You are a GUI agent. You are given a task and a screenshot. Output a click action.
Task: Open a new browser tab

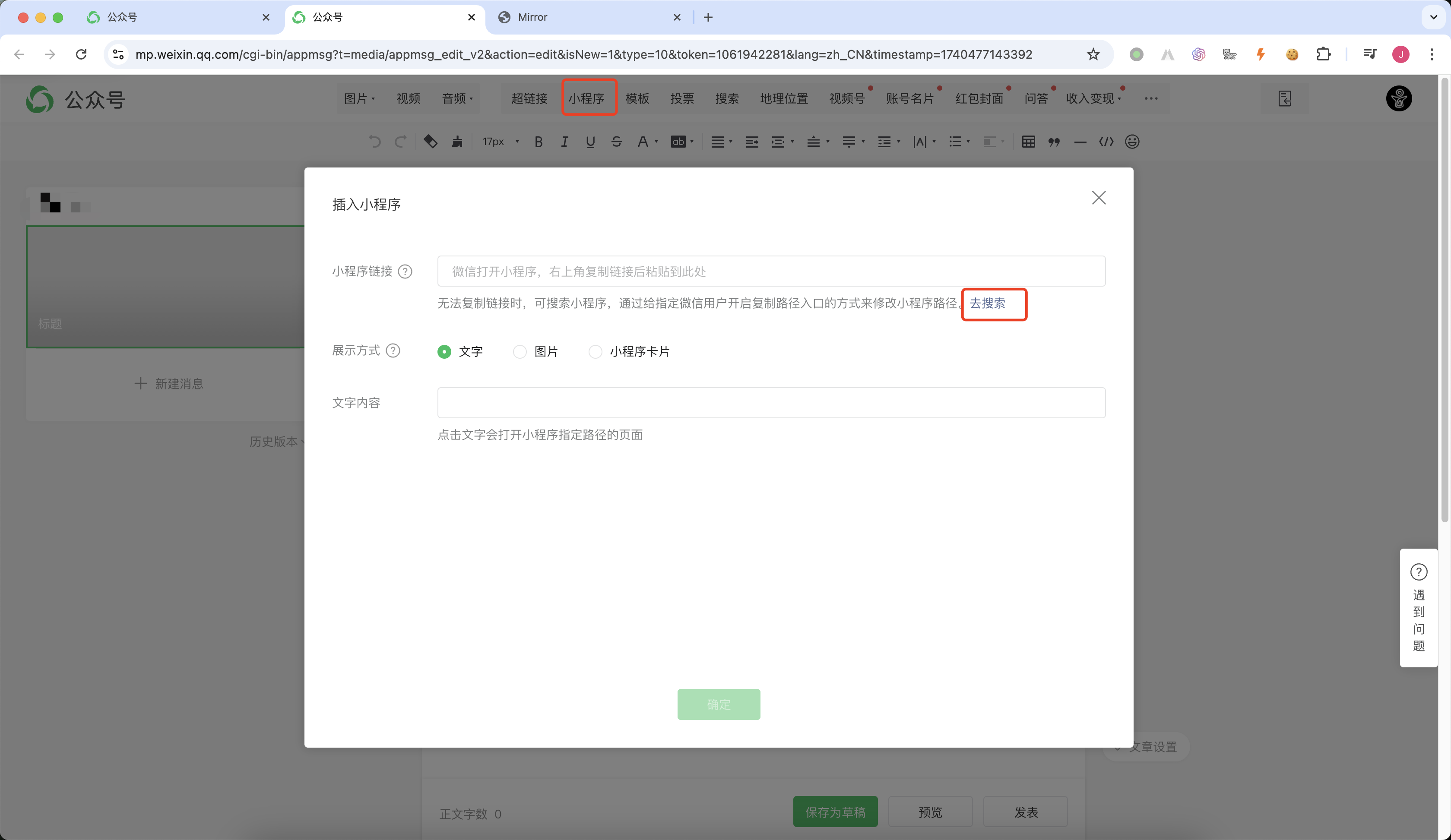pos(708,17)
